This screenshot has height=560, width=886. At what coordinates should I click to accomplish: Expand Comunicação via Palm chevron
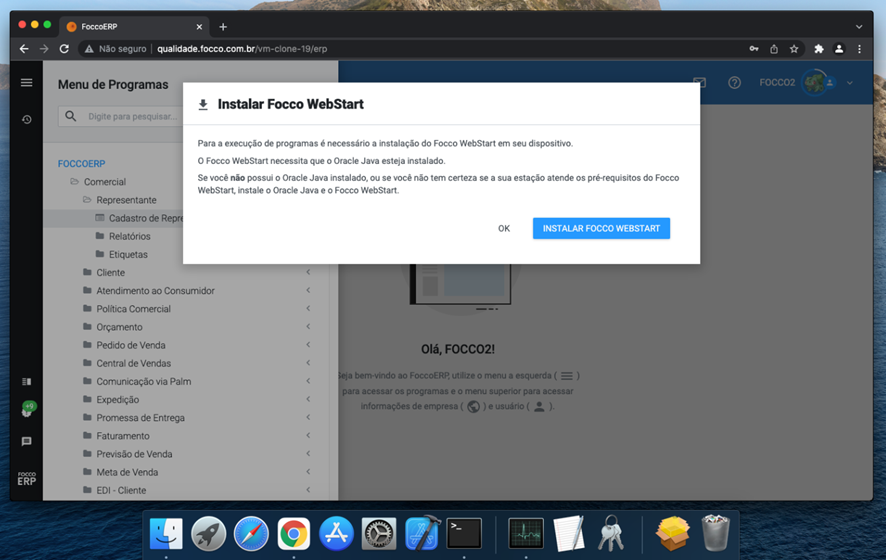point(309,380)
